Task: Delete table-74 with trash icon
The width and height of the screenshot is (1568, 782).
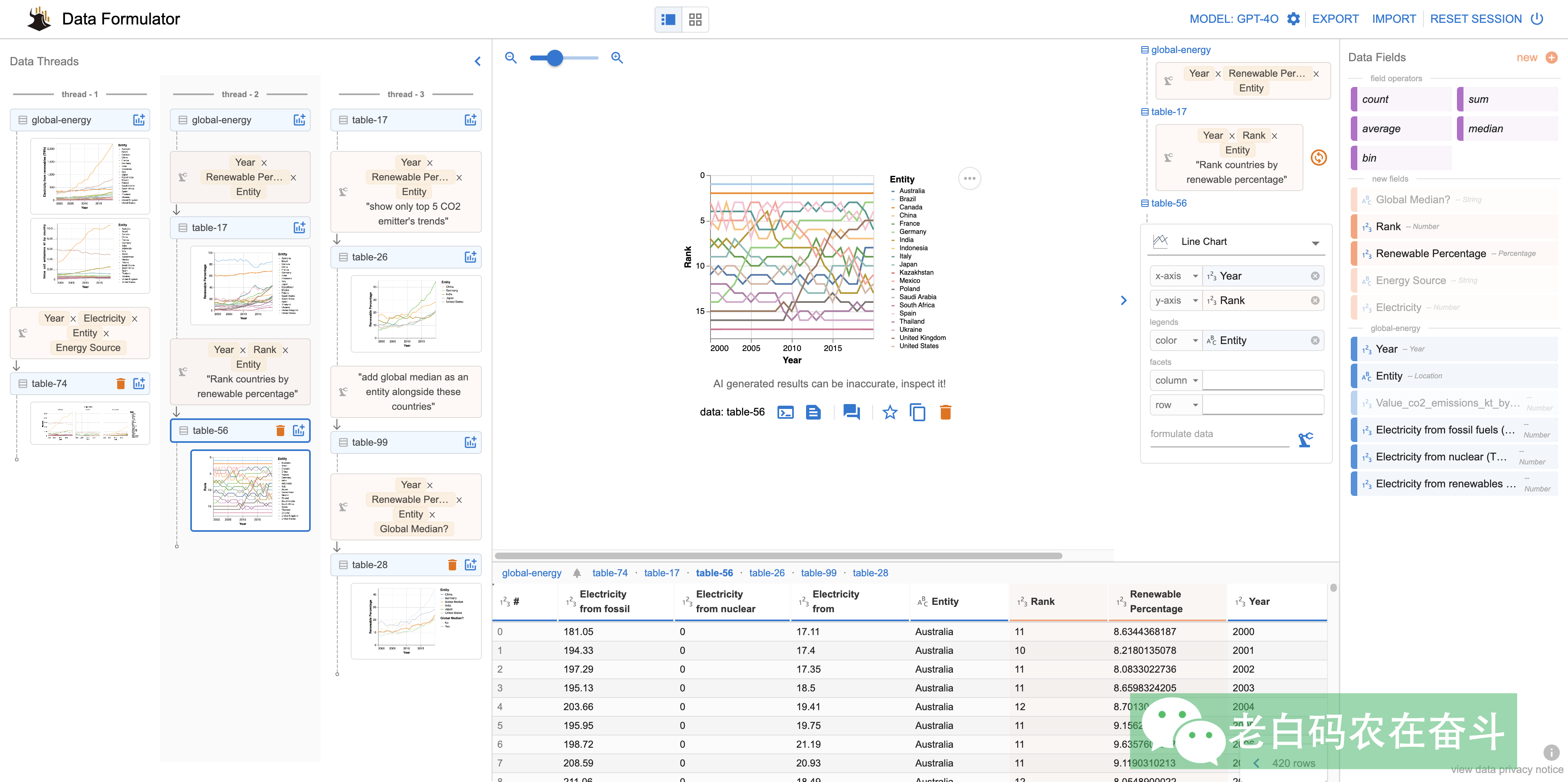Action: coord(120,383)
